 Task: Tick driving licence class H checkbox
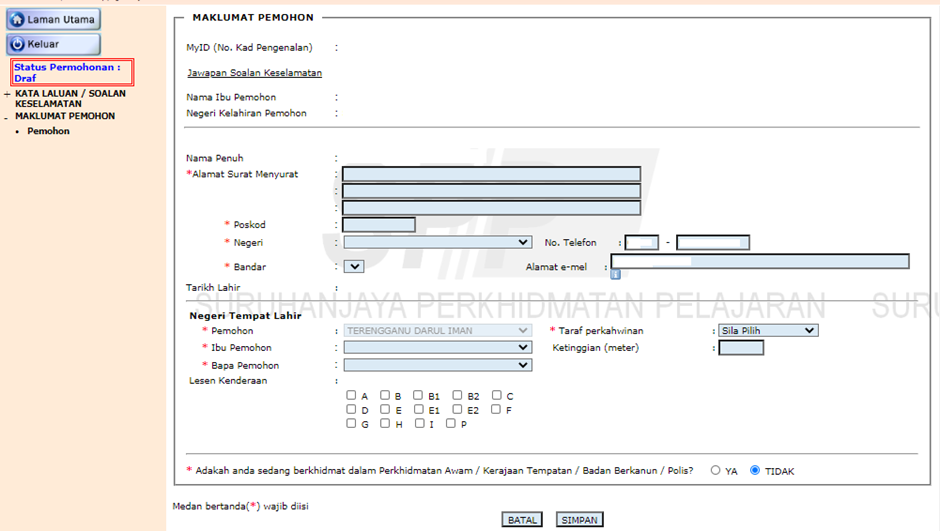[385, 424]
